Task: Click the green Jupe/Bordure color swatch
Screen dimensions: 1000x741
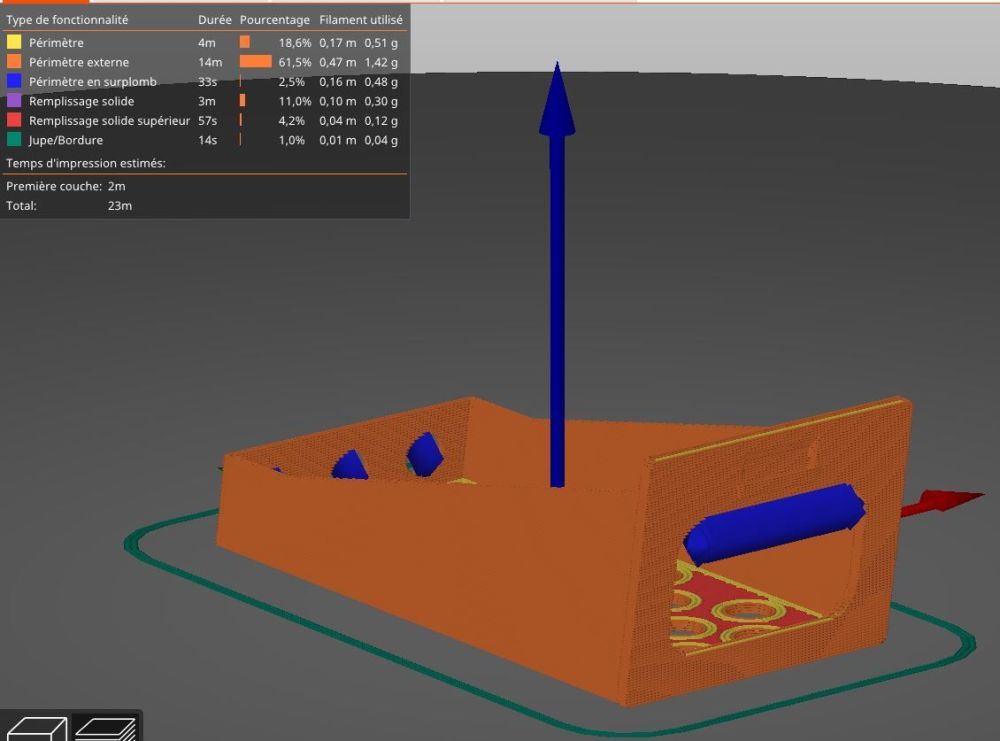Action: (14, 139)
